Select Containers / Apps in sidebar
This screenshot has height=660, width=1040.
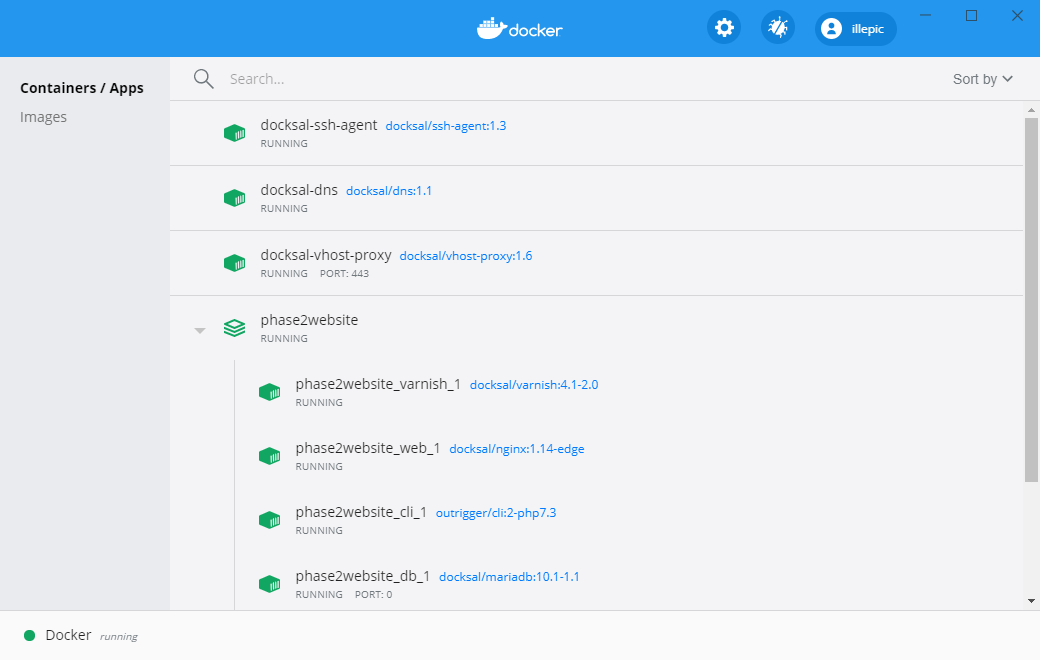(82, 88)
